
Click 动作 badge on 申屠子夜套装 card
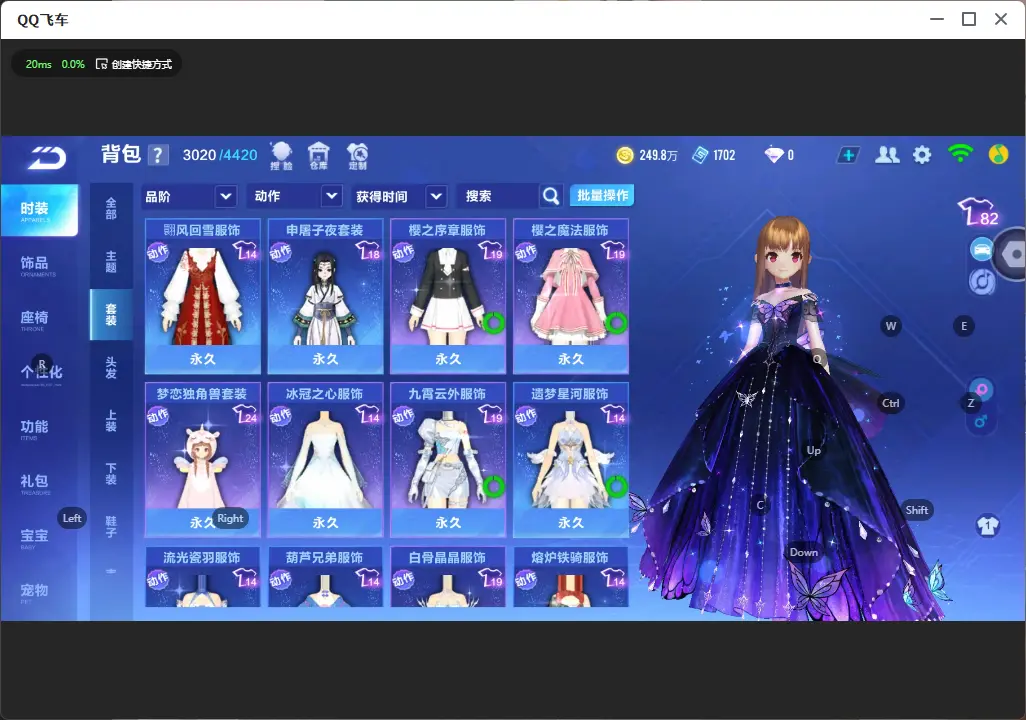280,251
